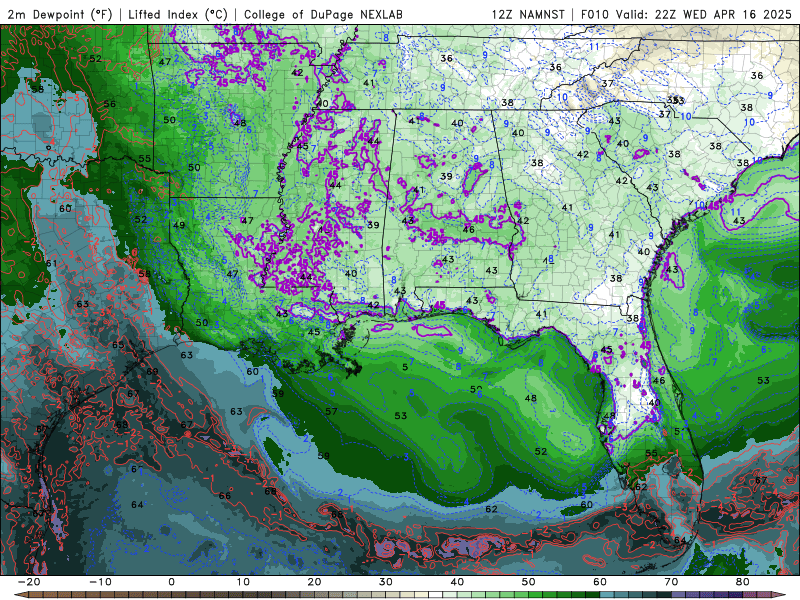
Task: Click the dewpoint value 61 on the map
Action: point(52,263)
